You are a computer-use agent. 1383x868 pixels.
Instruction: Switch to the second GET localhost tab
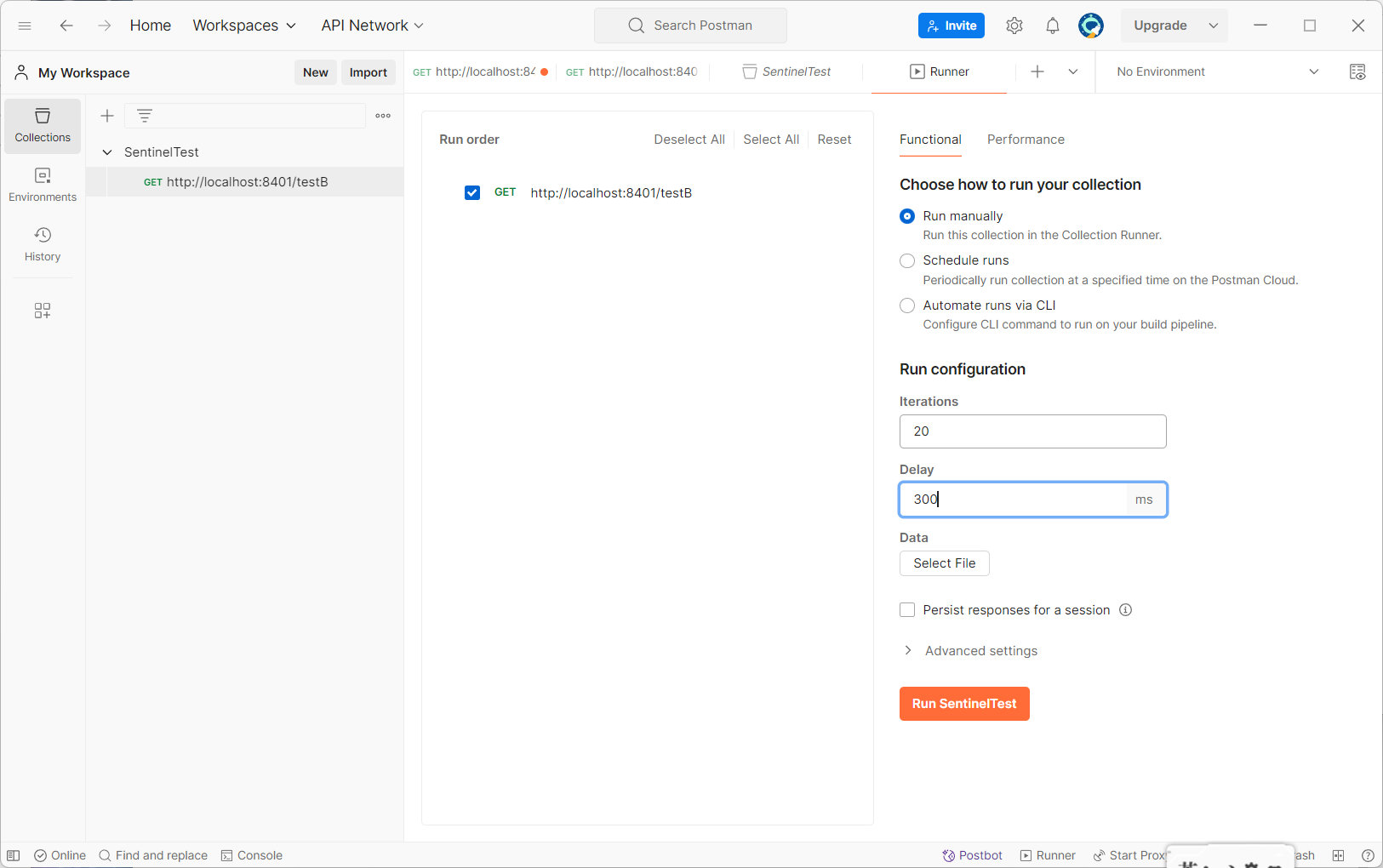pos(632,71)
